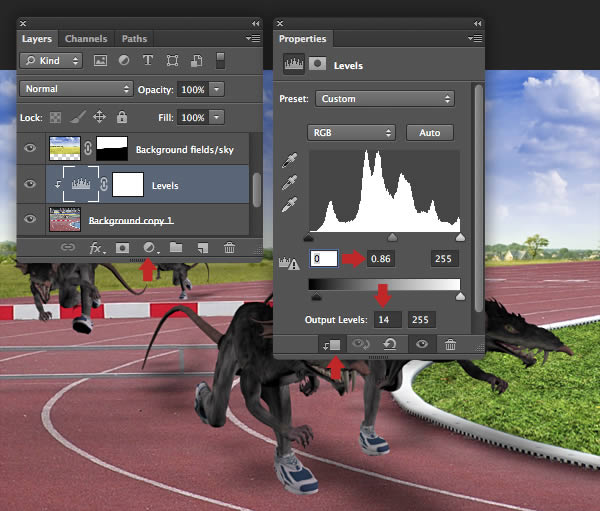This screenshot has height=511, width=600.
Task: Delete layer trash icon in Layers panel
Action: click(229, 248)
